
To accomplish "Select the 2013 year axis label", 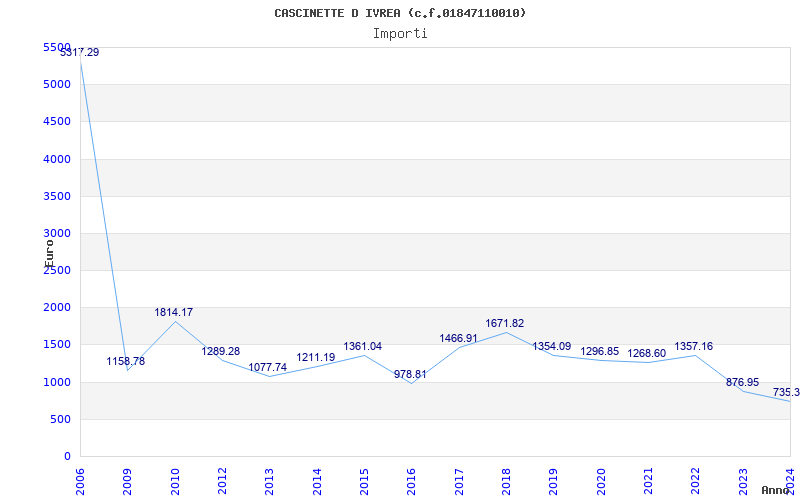I will pos(269,482).
